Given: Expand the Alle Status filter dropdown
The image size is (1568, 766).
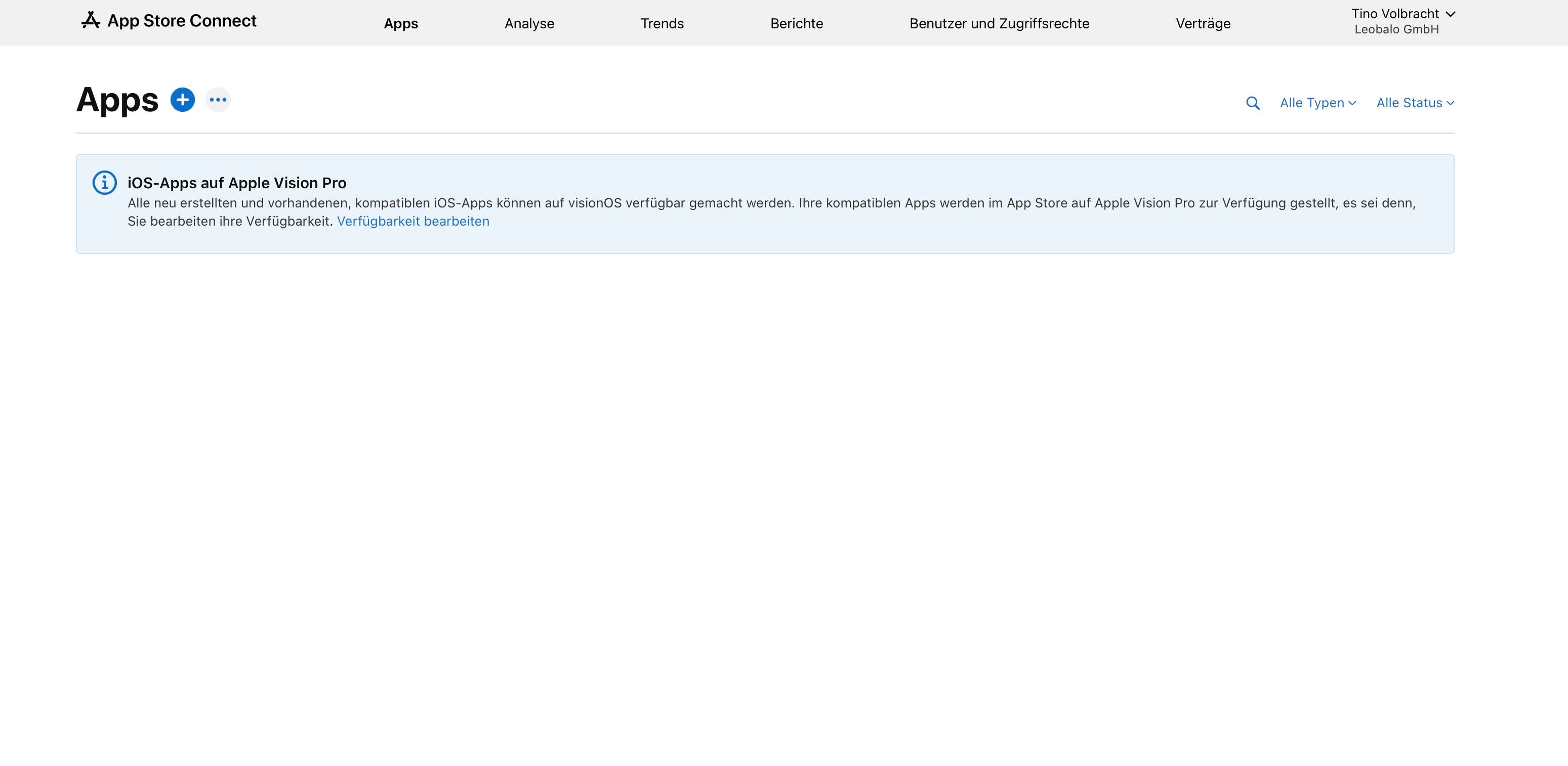Looking at the screenshot, I should 1415,103.
